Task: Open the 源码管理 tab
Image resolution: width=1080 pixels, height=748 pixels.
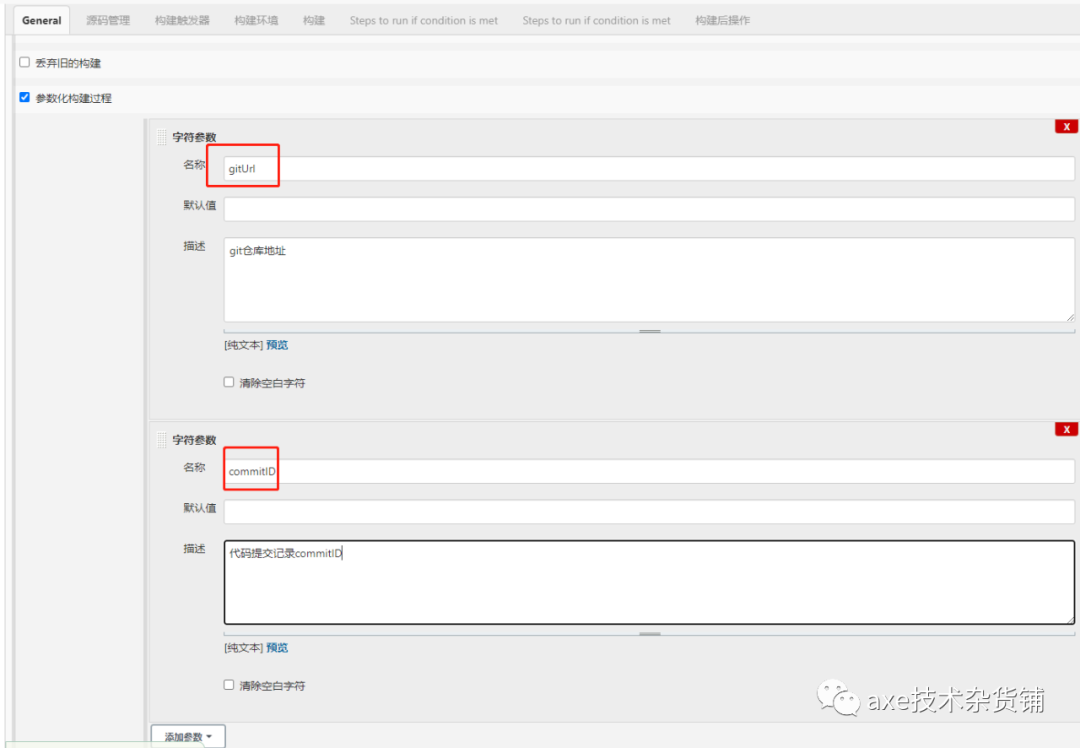Action: (108, 21)
